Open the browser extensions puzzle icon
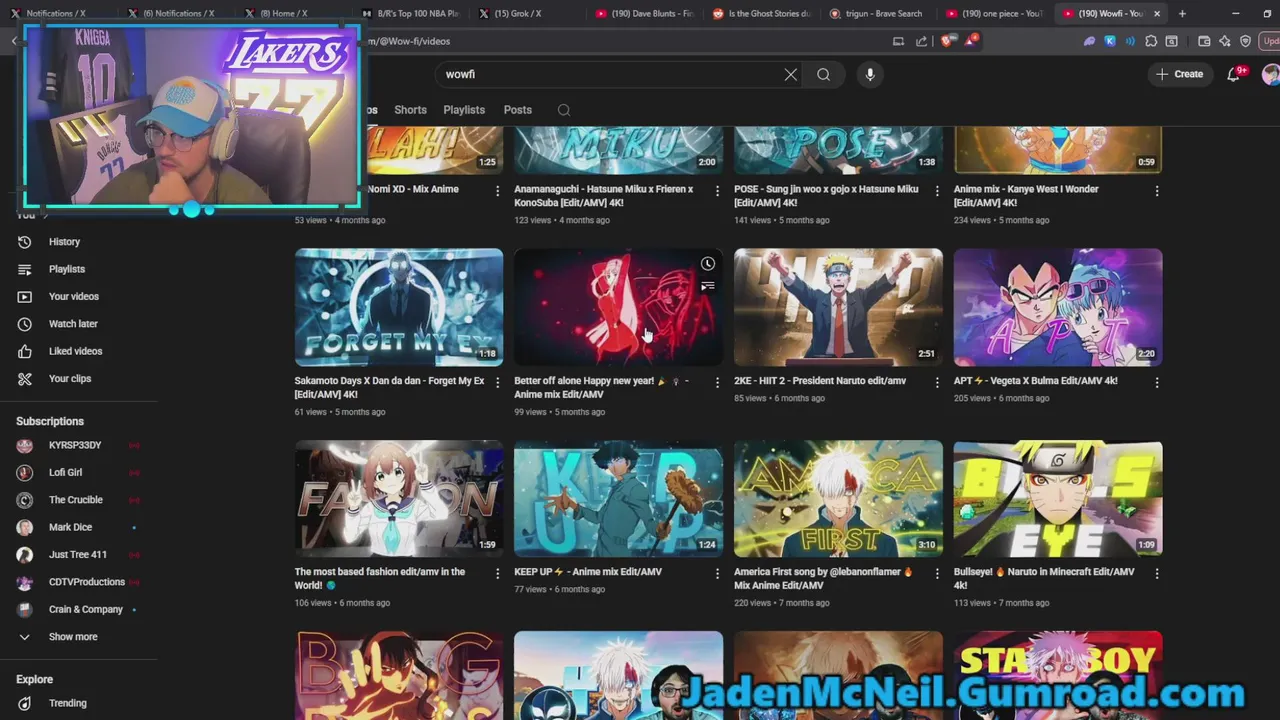 pyautogui.click(x=1151, y=41)
